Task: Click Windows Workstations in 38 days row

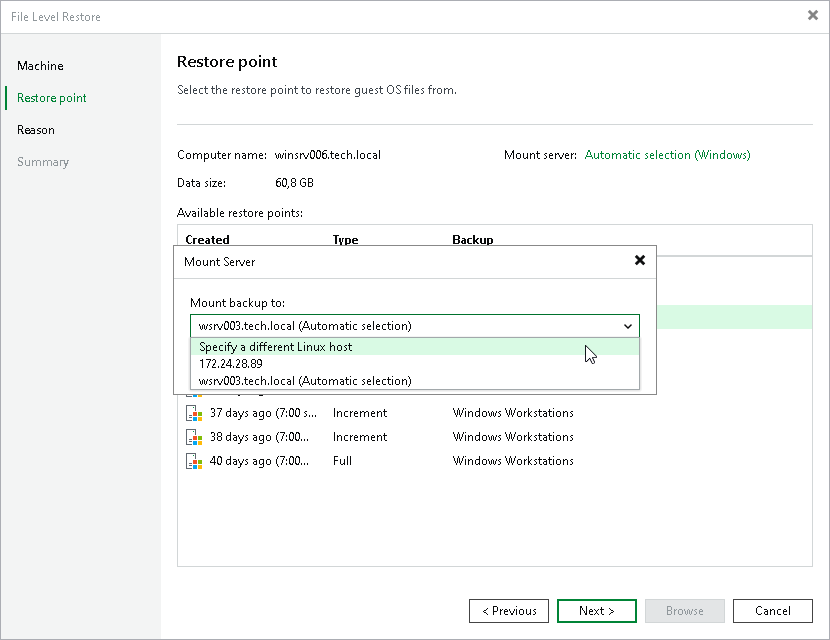Action: [512, 437]
